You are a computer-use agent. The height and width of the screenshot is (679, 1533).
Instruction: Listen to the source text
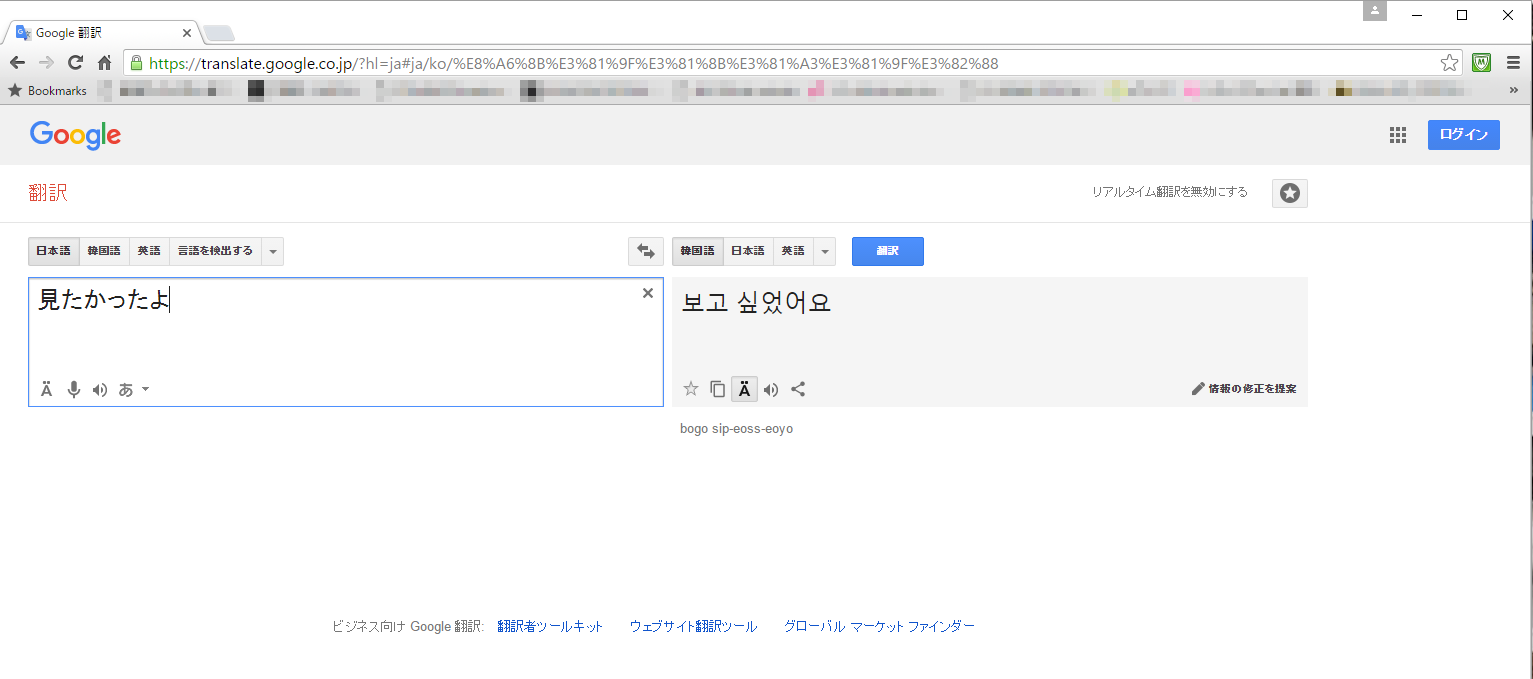point(100,389)
